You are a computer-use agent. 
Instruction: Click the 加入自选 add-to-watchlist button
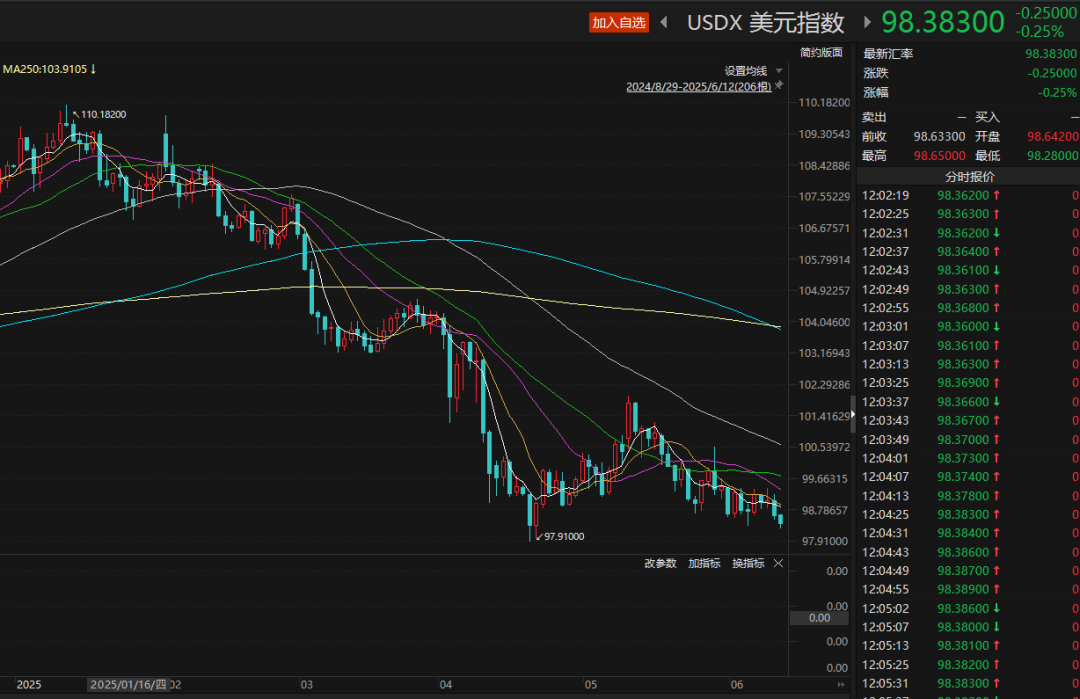tap(618, 22)
